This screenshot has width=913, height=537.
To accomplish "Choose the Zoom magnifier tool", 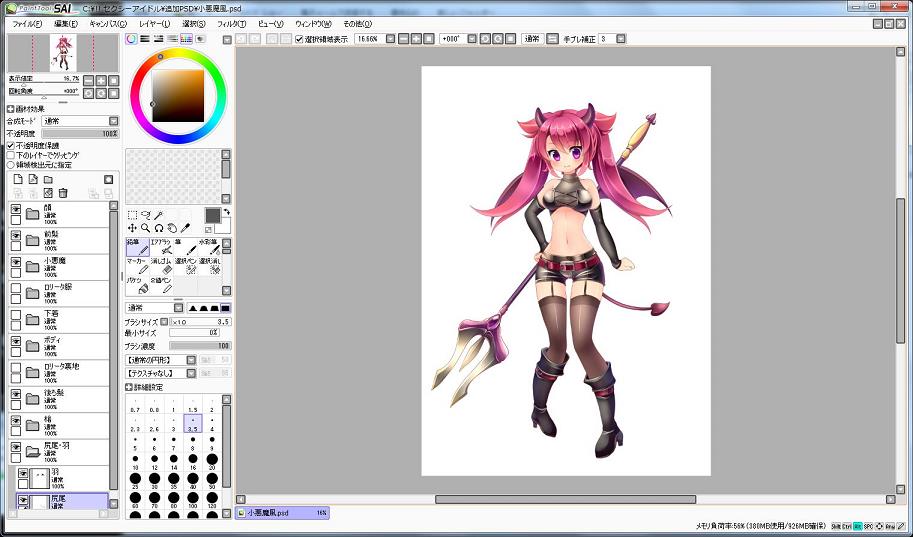I will [x=146, y=228].
